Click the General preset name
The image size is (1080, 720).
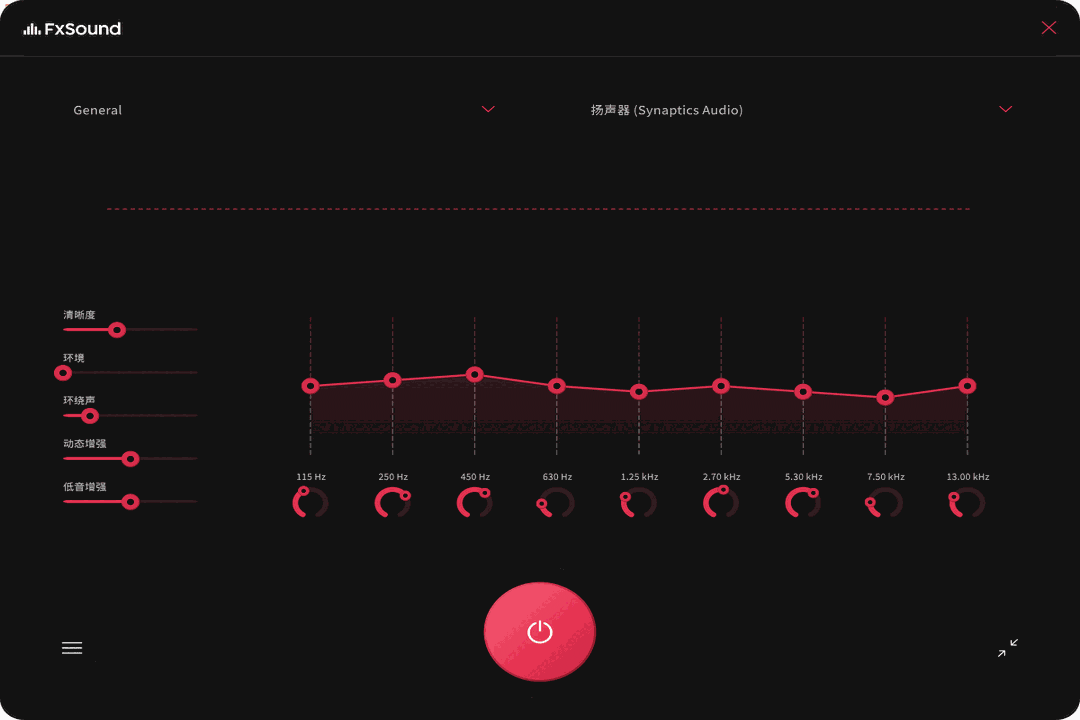tap(97, 110)
